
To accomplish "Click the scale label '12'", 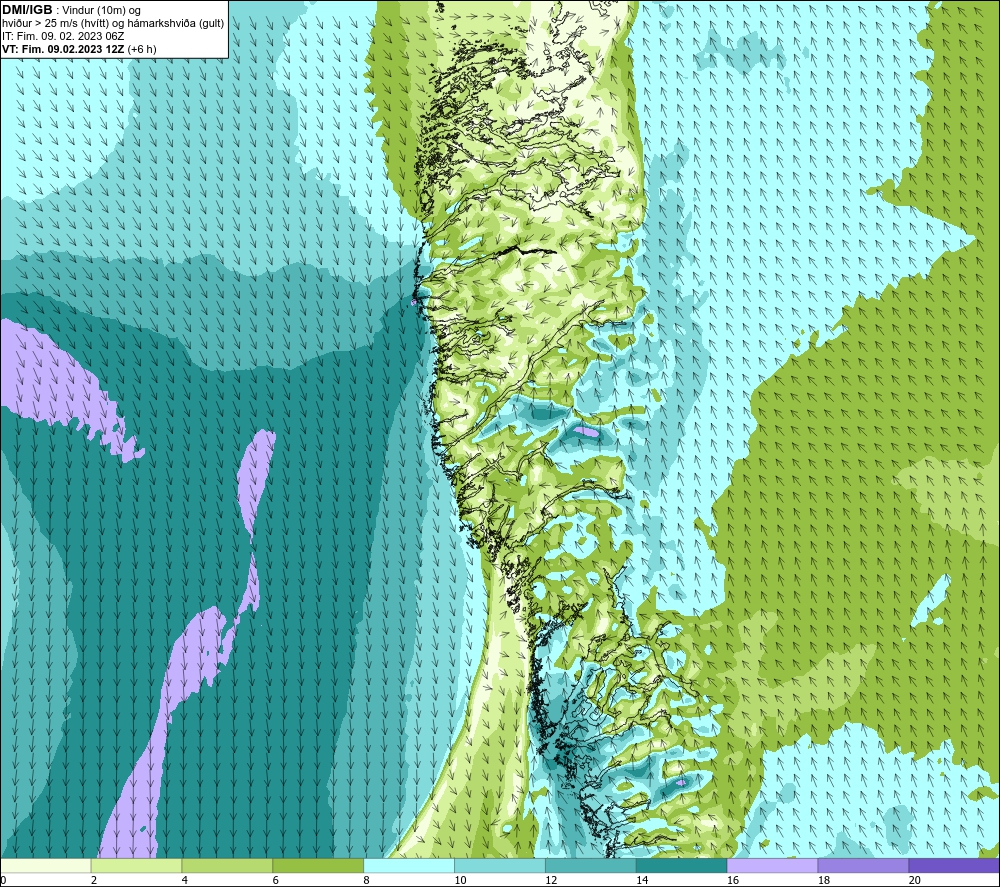I will tap(551, 880).
